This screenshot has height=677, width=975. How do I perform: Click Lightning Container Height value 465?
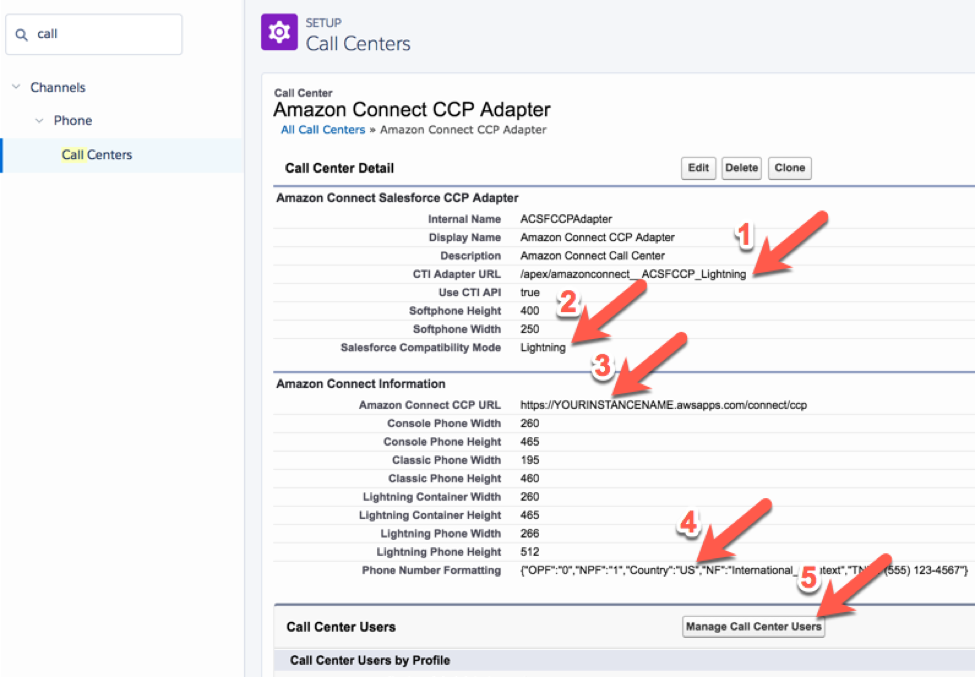(530, 515)
